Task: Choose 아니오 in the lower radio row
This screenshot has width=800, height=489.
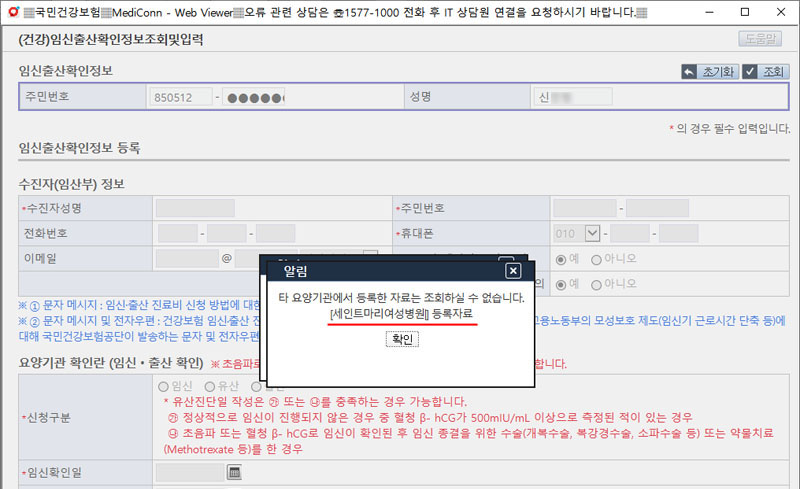Action: tap(597, 283)
